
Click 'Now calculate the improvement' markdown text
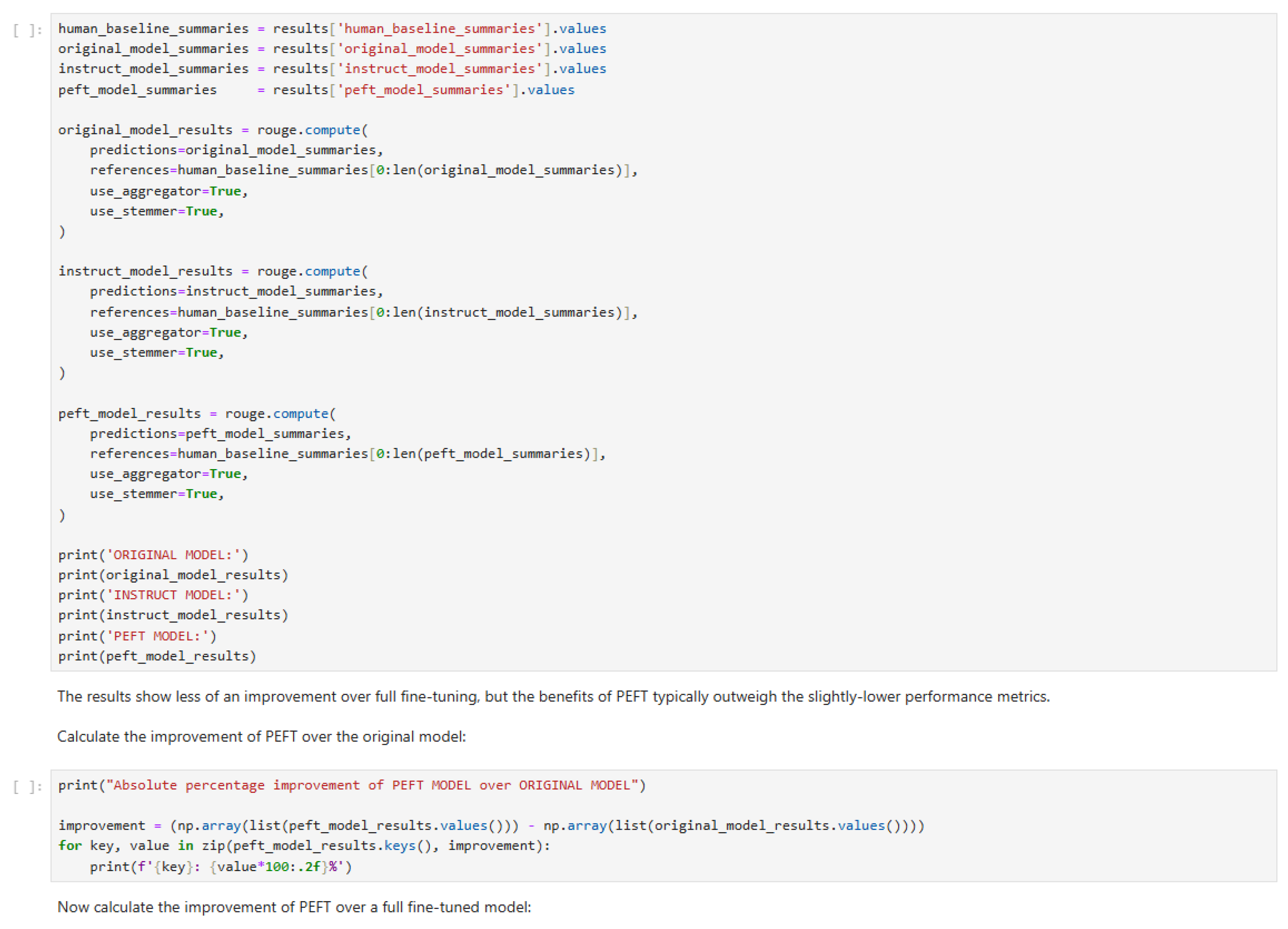[294, 907]
